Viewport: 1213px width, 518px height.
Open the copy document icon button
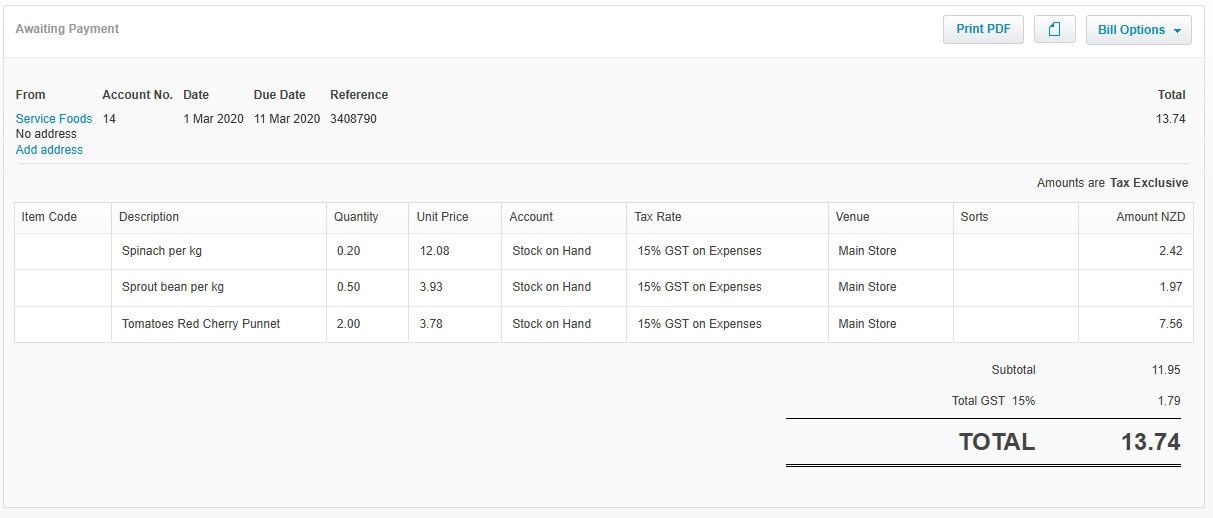[1054, 29]
